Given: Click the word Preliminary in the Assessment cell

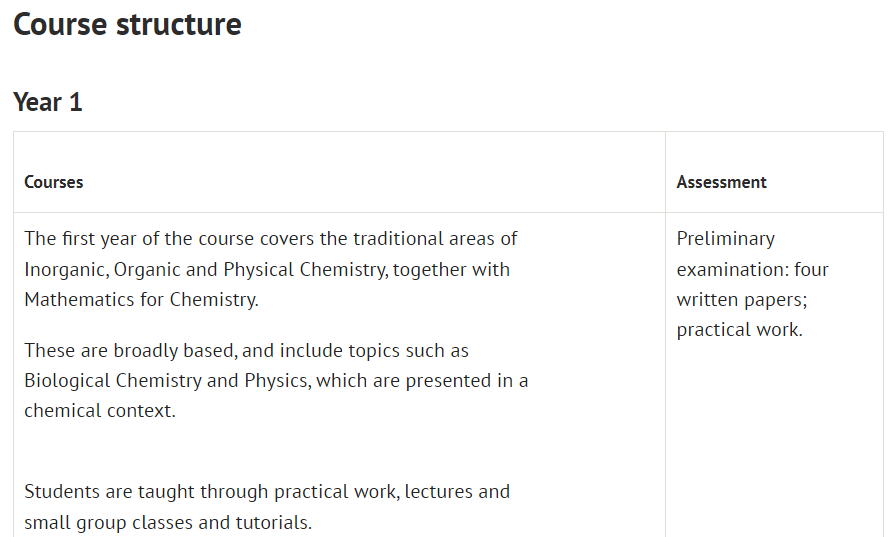Looking at the screenshot, I should [x=726, y=239].
